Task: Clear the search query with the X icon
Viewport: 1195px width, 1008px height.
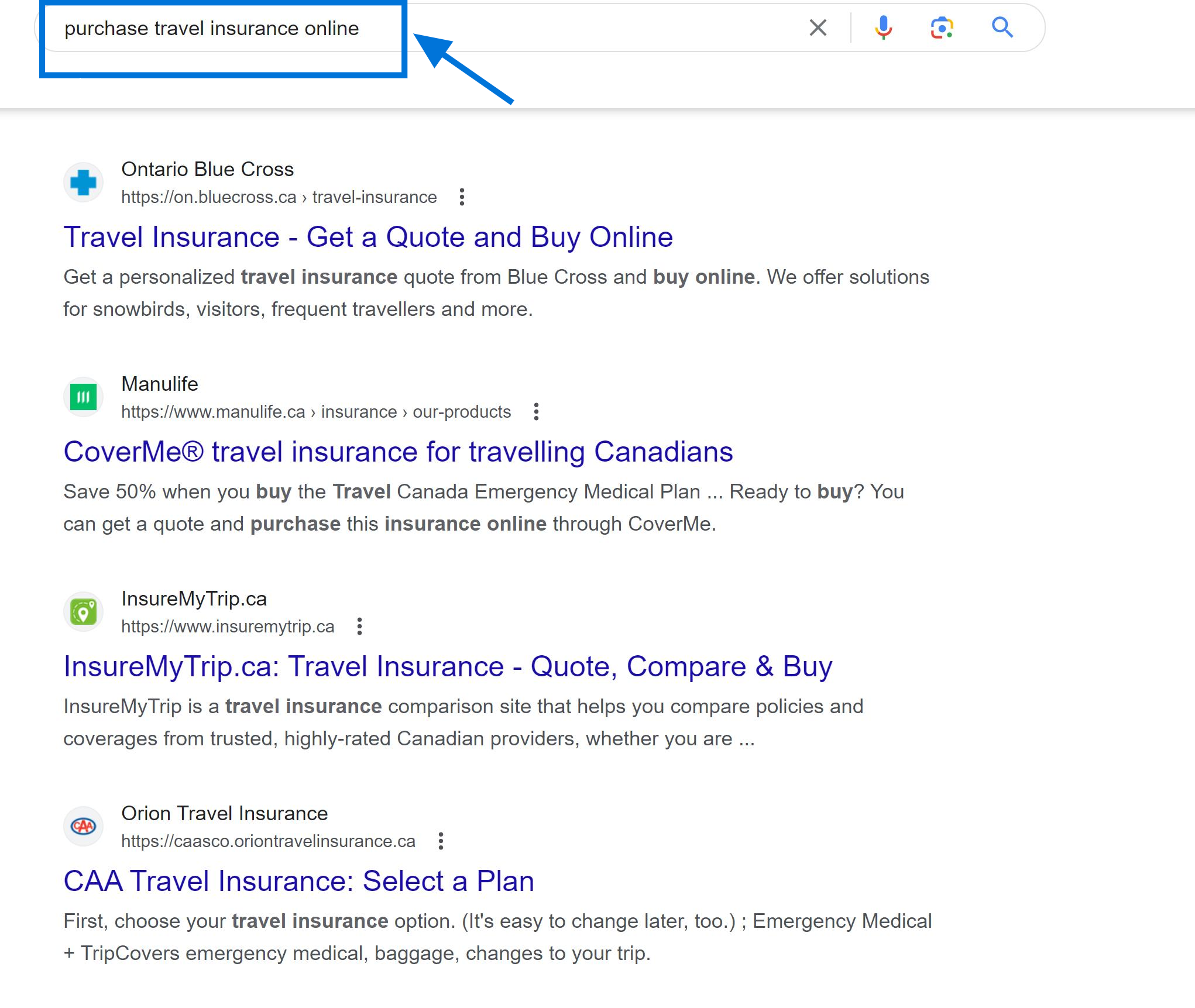Action: pos(818,27)
